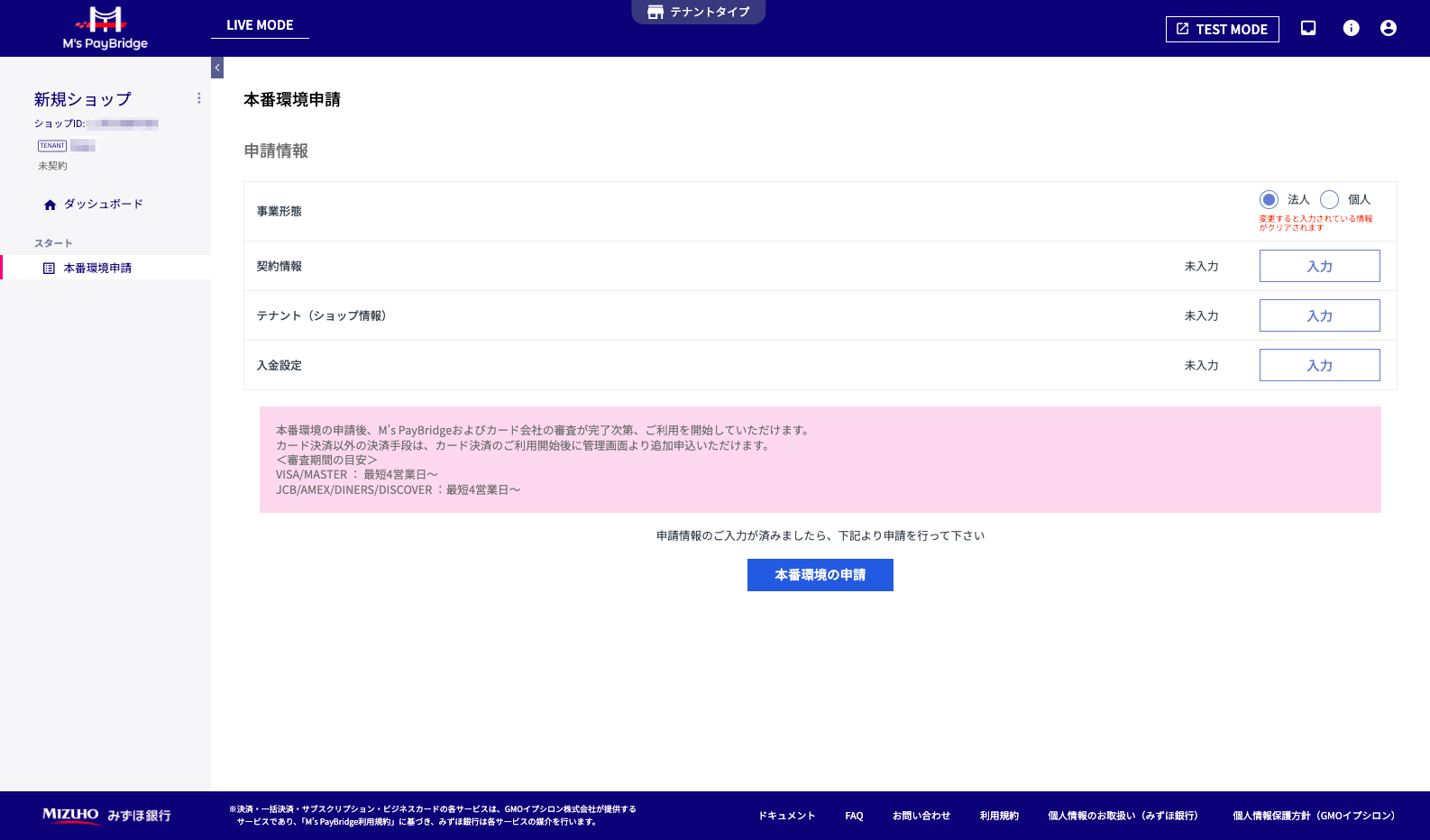This screenshot has height=840, width=1430.
Task: Click the external link icon in TEST MODE
Action: coord(1182,29)
